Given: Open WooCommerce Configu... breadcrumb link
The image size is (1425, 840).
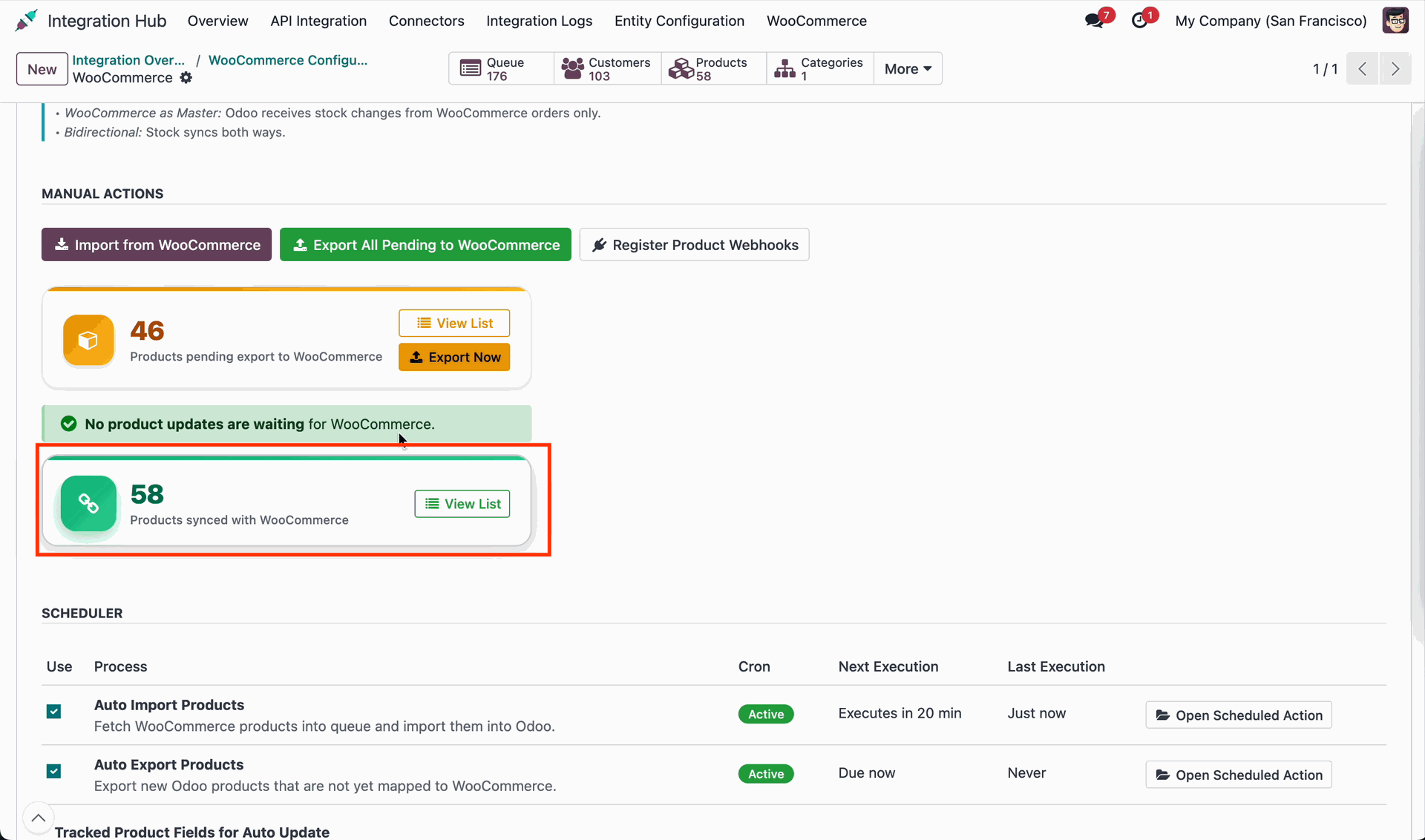Looking at the screenshot, I should coord(288,60).
